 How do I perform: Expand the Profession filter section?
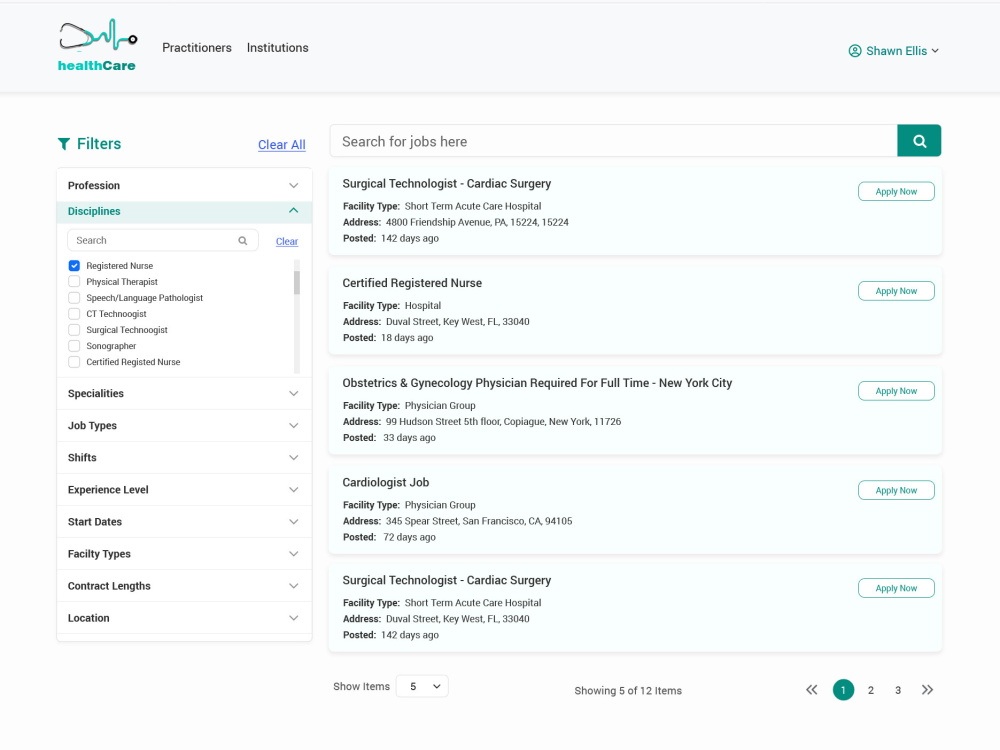click(184, 186)
